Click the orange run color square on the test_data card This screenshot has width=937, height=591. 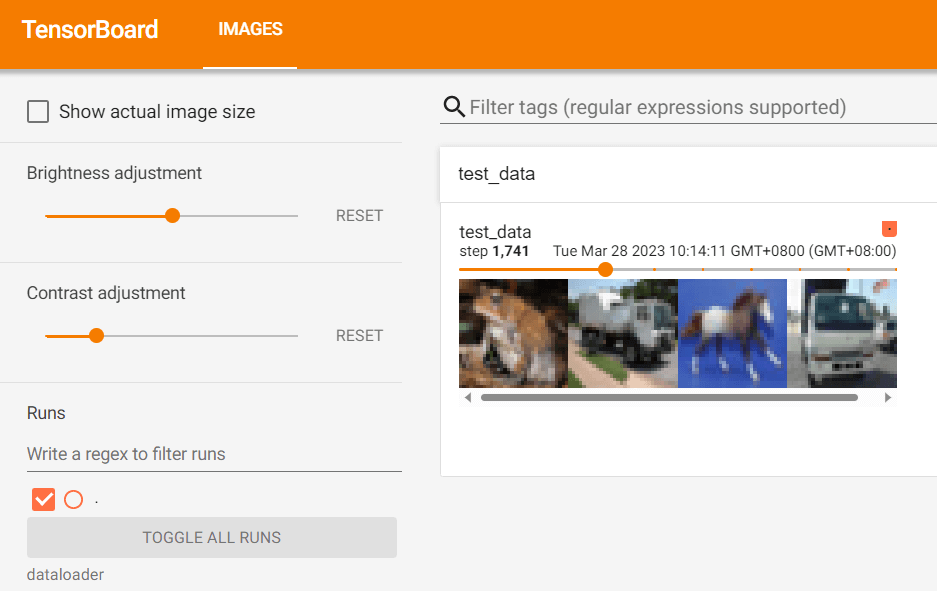889,229
